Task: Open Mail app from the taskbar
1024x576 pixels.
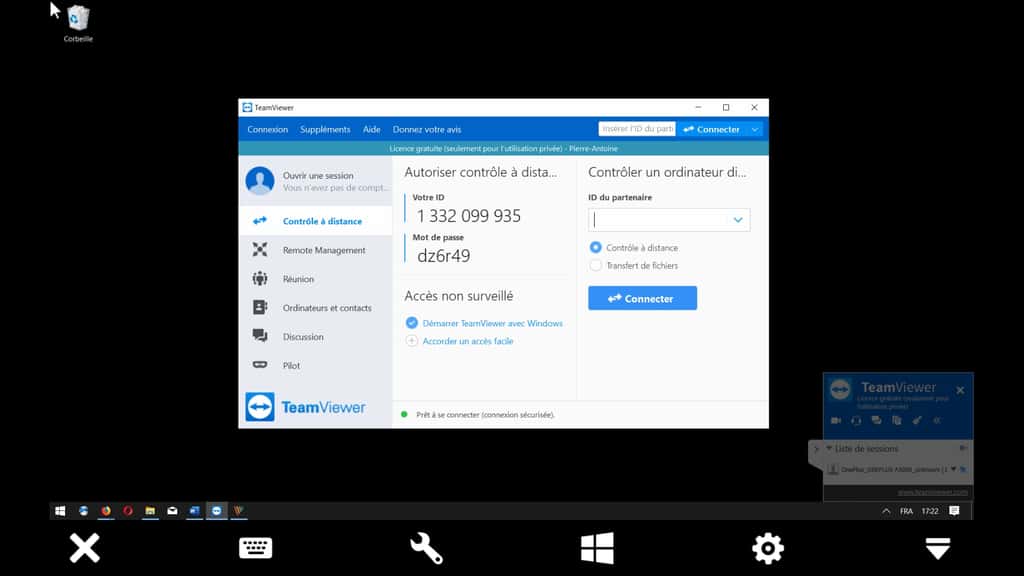Action: (172, 511)
